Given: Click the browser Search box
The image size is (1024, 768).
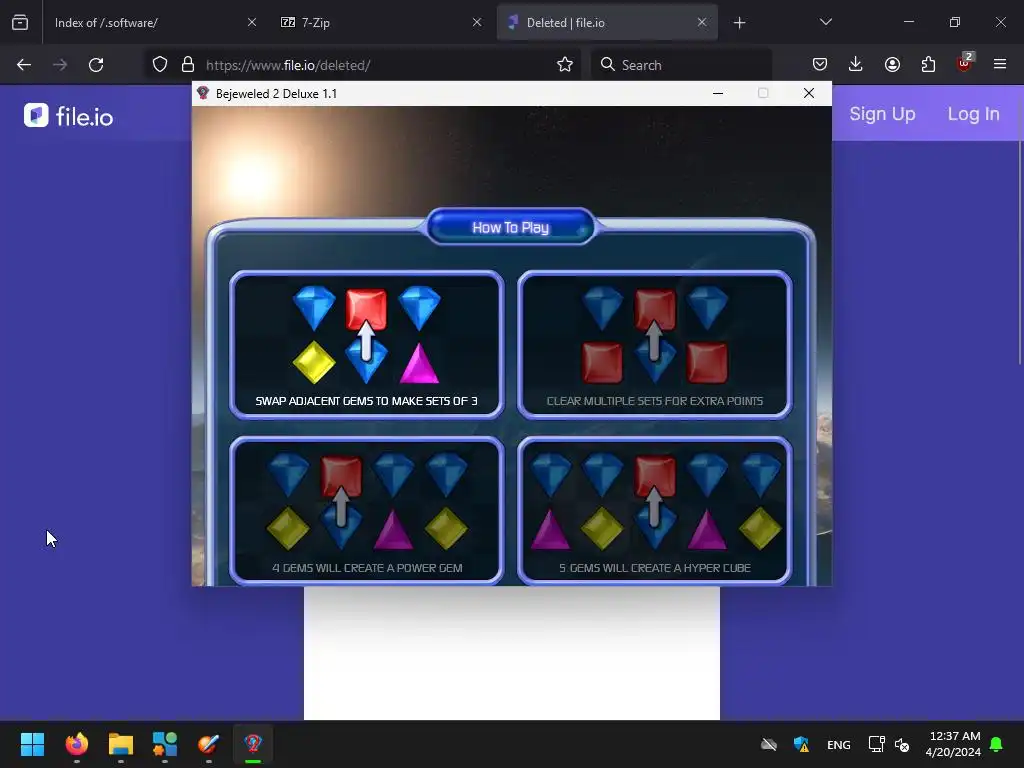Looking at the screenshot, I should [x=681, y=65].
